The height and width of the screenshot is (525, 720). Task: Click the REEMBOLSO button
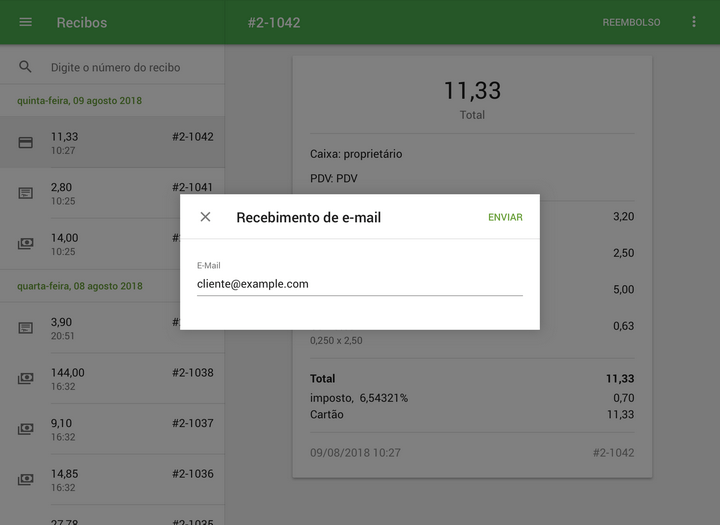click(631, 23)
